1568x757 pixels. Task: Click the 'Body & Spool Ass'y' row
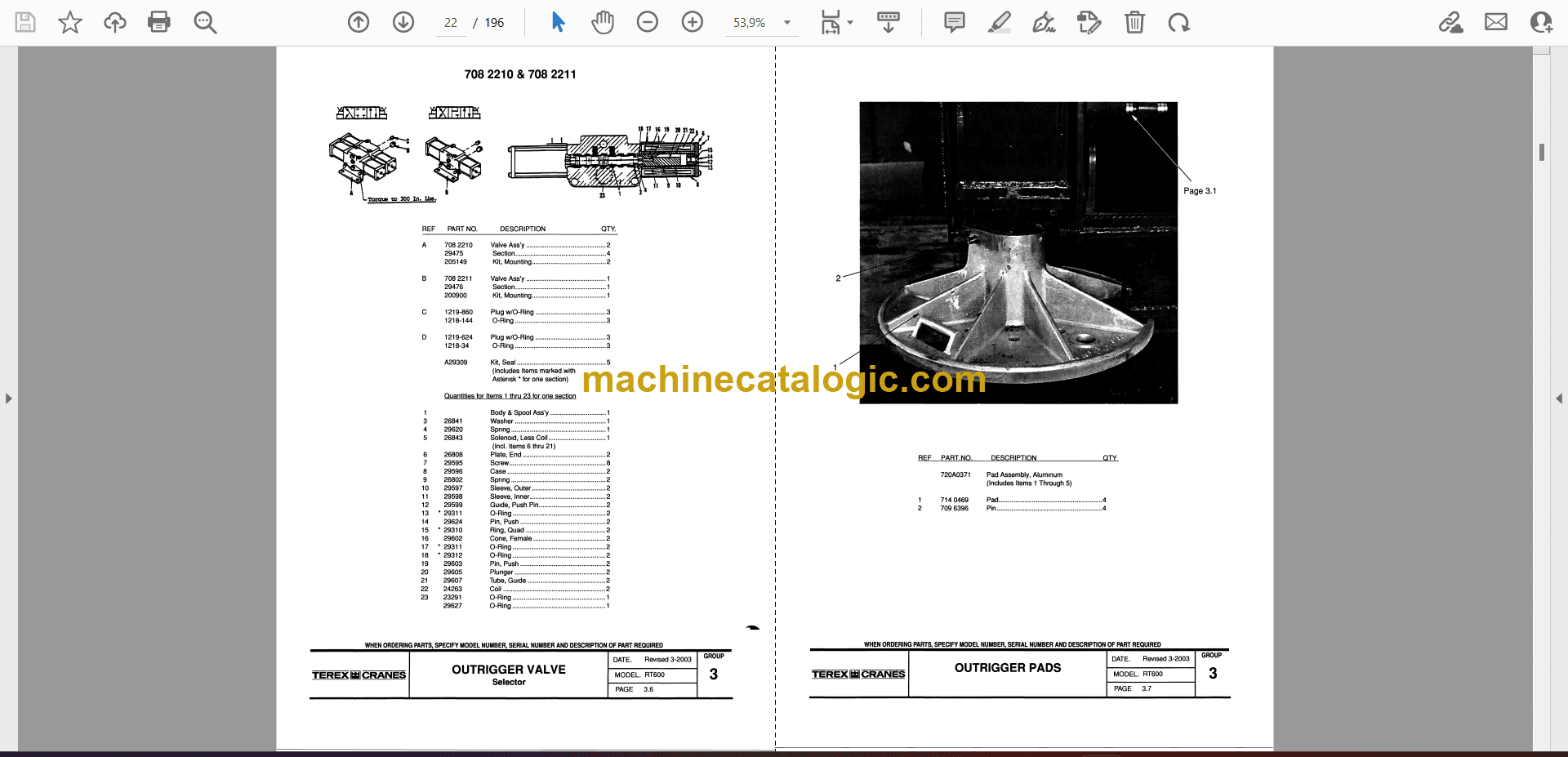click(x=515, y=413)
